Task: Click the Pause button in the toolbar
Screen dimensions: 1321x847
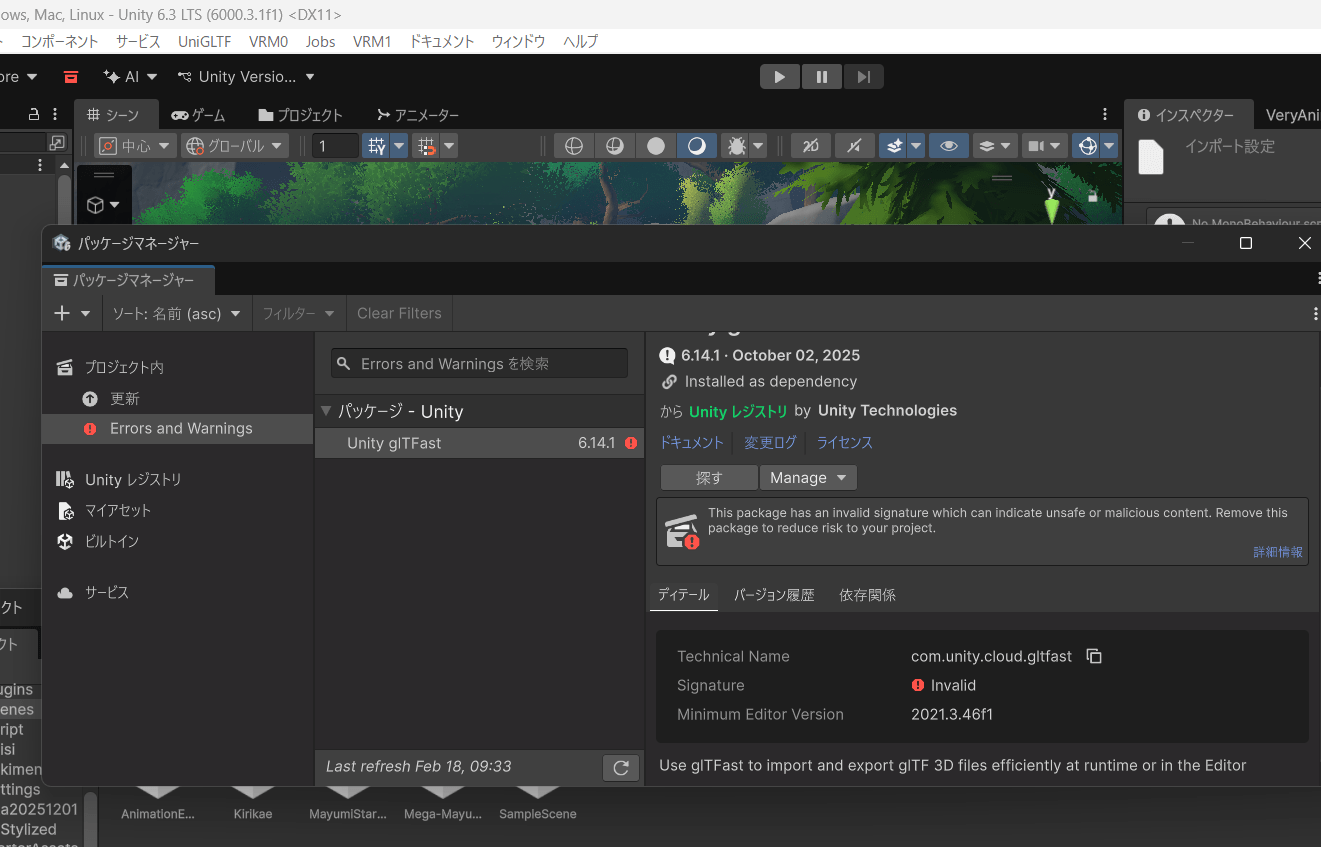Action: coord(821,77)
